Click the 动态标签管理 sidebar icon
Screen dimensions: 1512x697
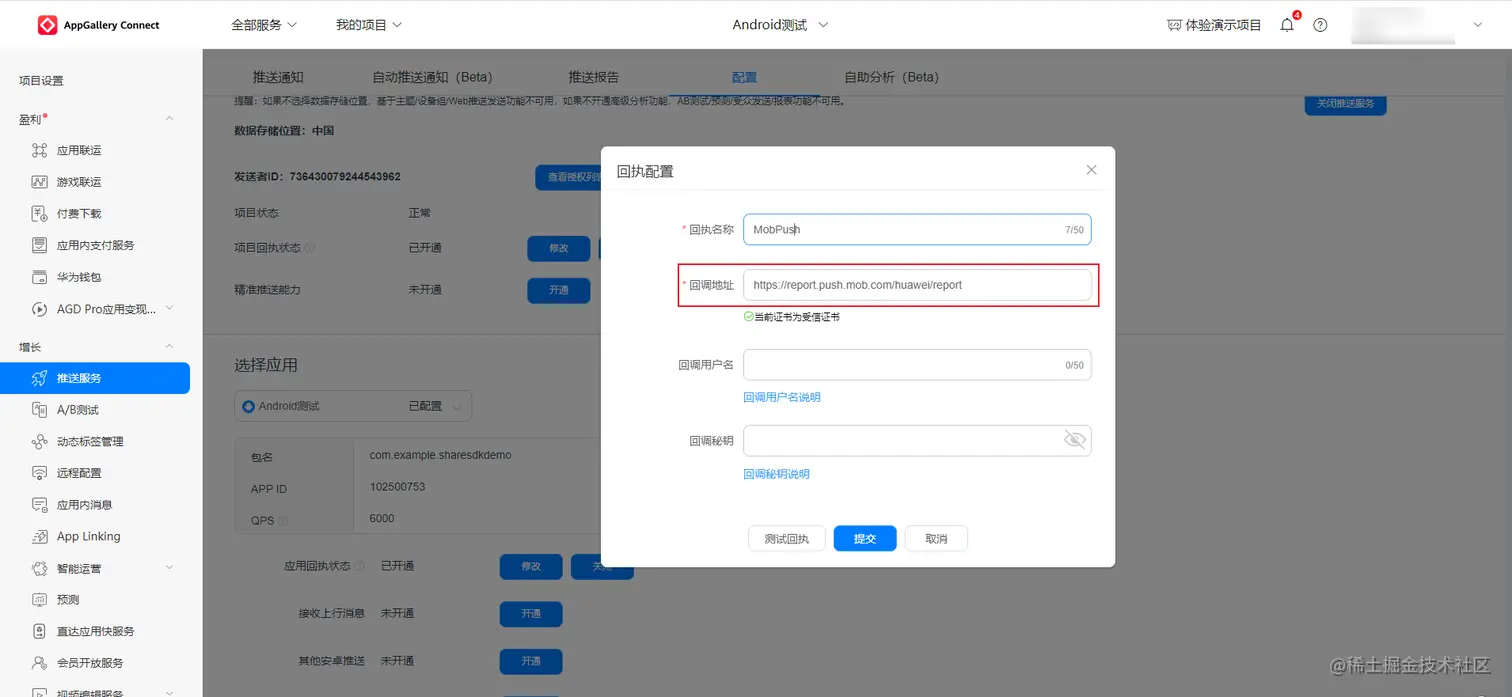click(39, 441)
